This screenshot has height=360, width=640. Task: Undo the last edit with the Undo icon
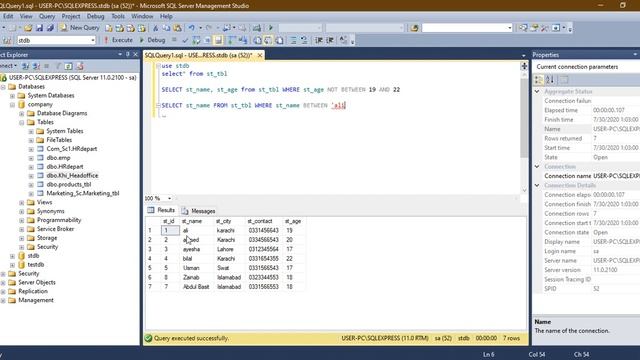(x=191, y=28)
